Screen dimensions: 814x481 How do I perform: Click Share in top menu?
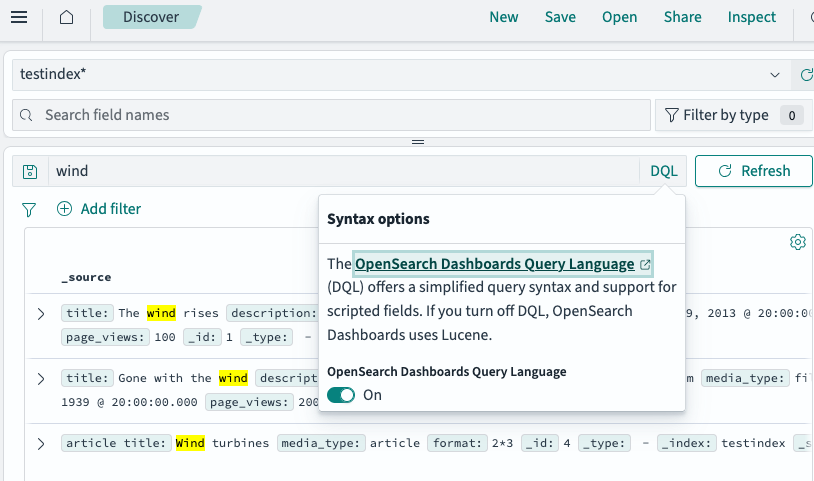tap(682, 17)
